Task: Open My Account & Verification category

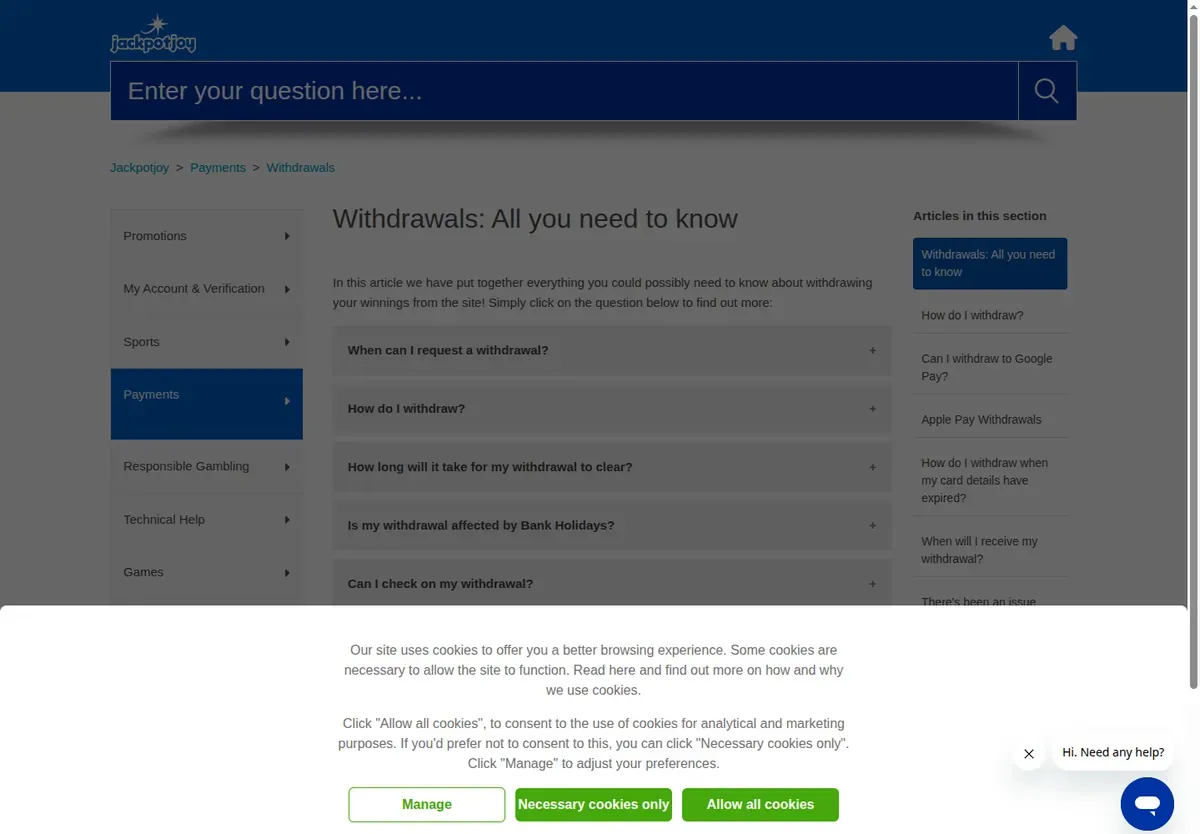Action: coord(206,289)
